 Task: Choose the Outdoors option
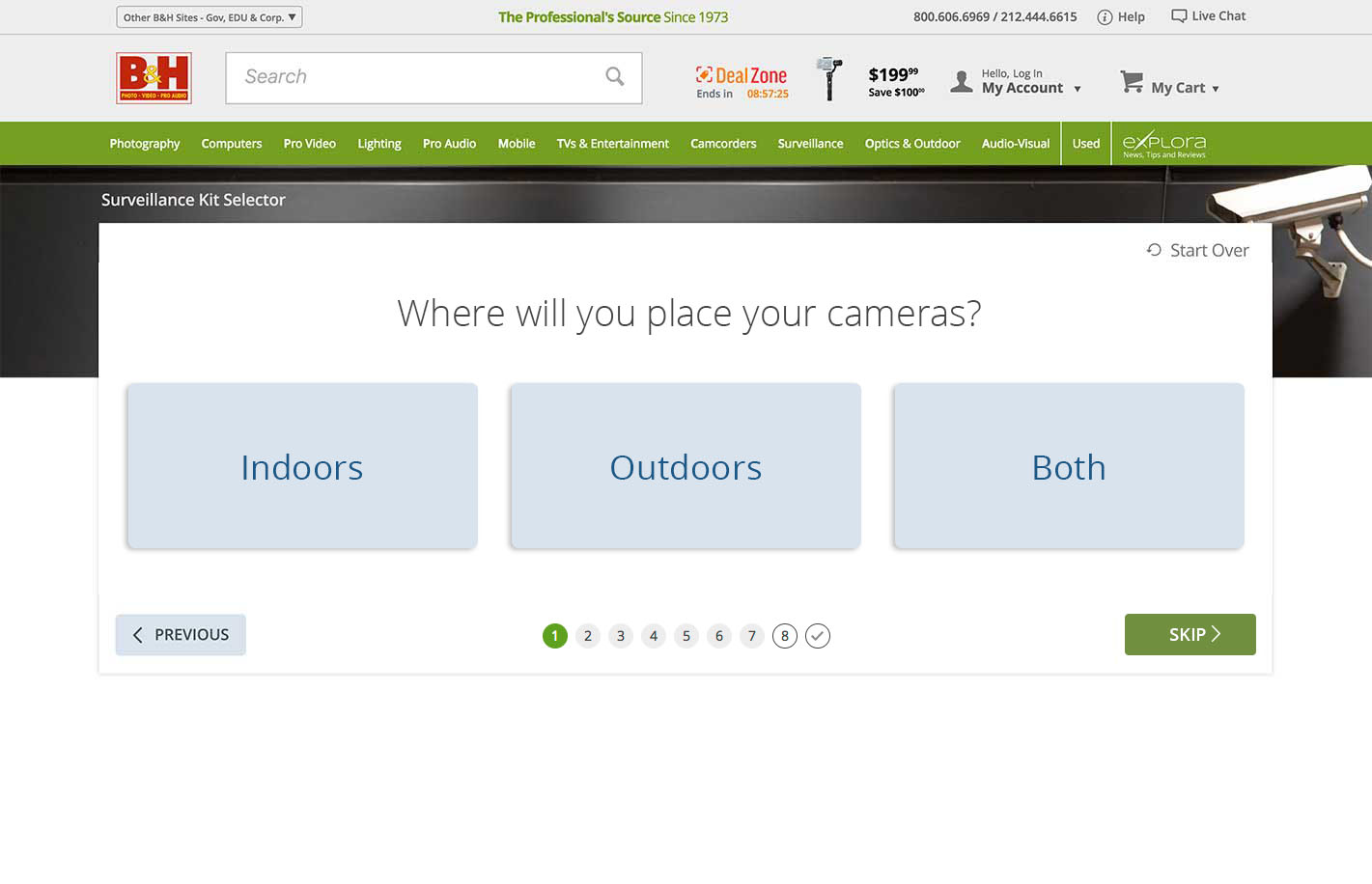(686, 466)
